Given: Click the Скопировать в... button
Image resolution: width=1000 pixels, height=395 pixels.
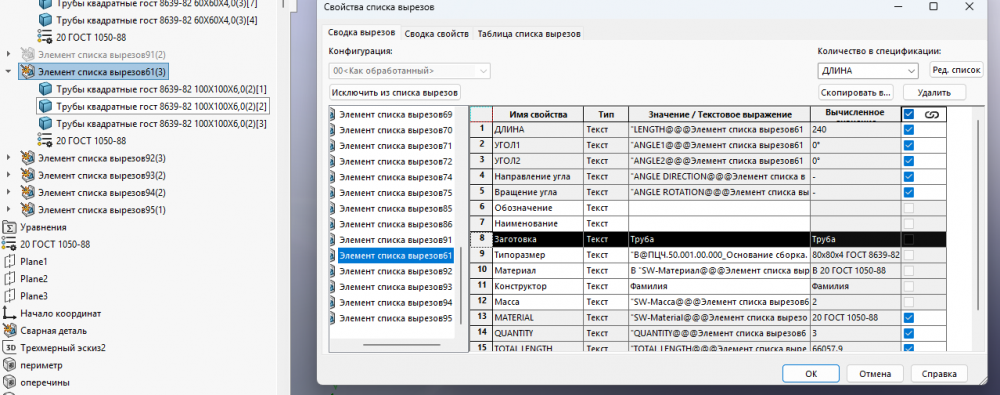Looking at the screenshot, I should coord(856,93).
